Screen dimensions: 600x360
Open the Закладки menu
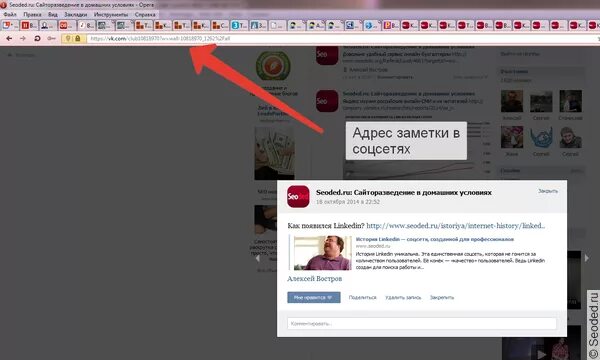(x=75, y=14)
